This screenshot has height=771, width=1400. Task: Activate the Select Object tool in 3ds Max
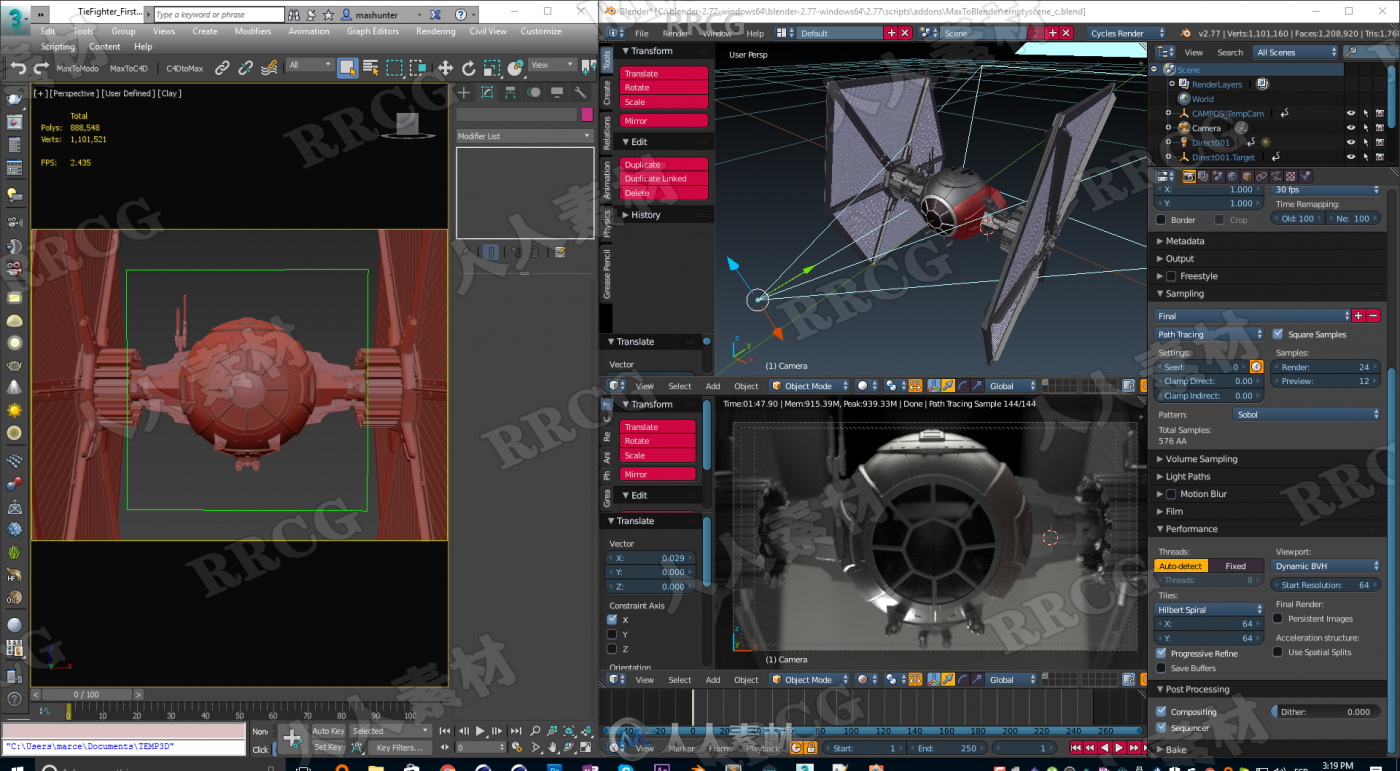point(347,68)
